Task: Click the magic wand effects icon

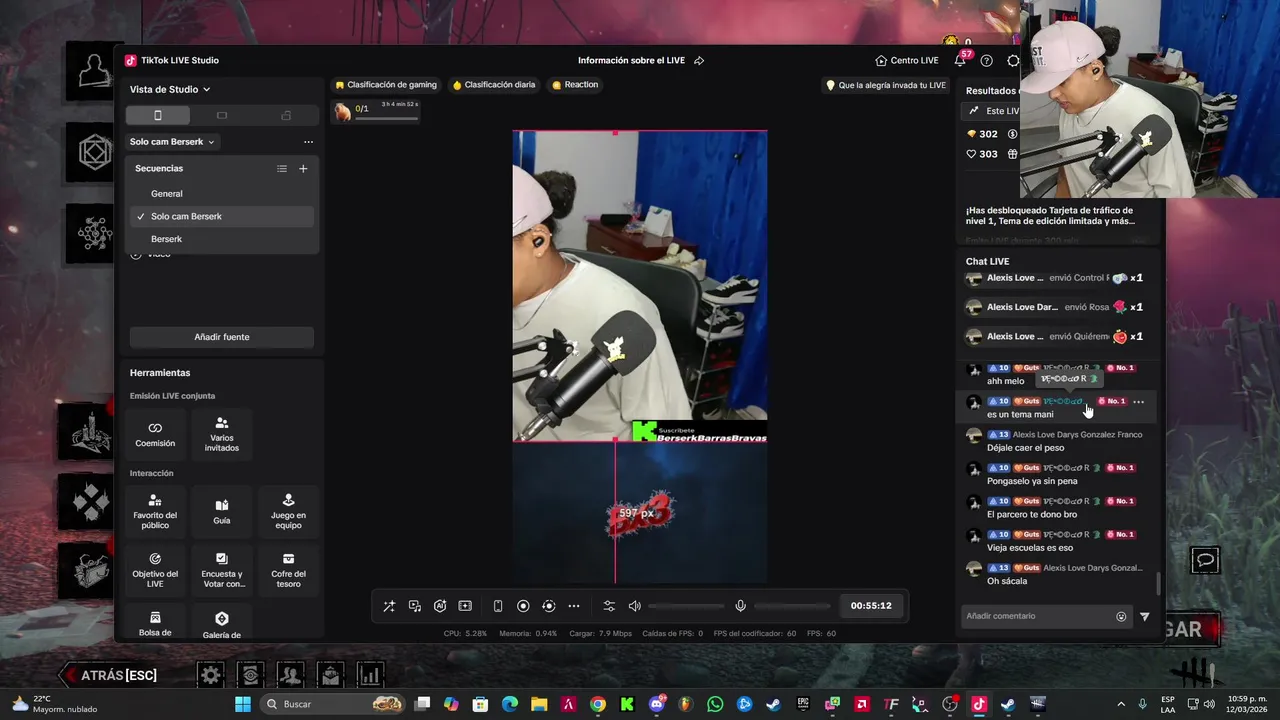Action: (389, 606)
